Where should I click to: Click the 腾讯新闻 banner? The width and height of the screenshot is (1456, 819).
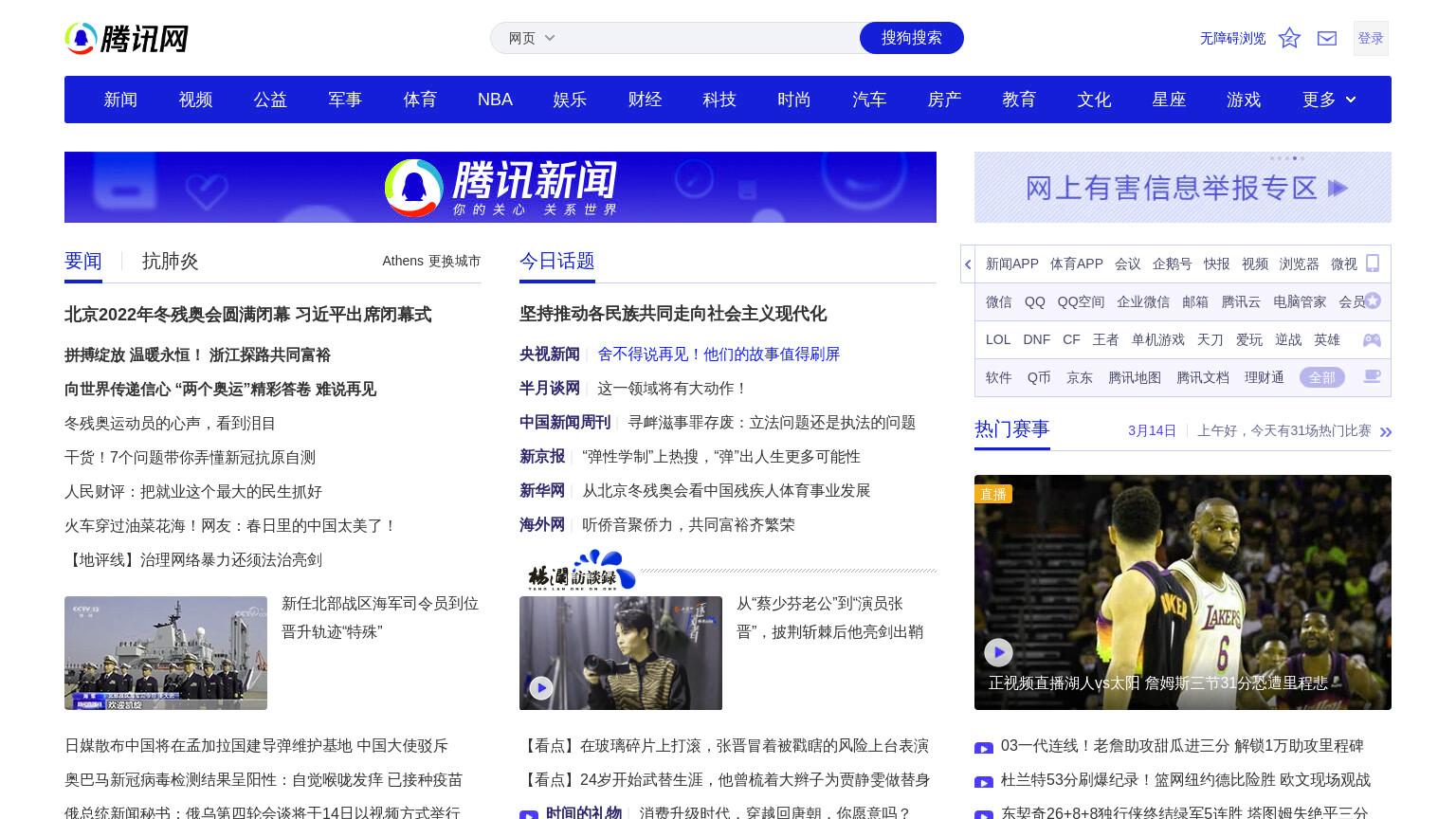point(500,187)
